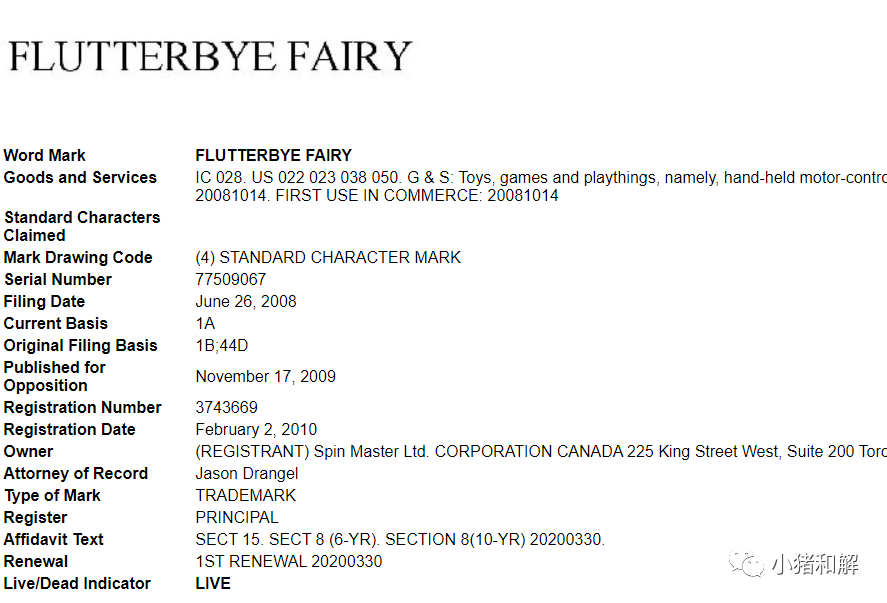Click the 1B;44D original filing basis
This screenshot has height=603, width=887.
222,345
